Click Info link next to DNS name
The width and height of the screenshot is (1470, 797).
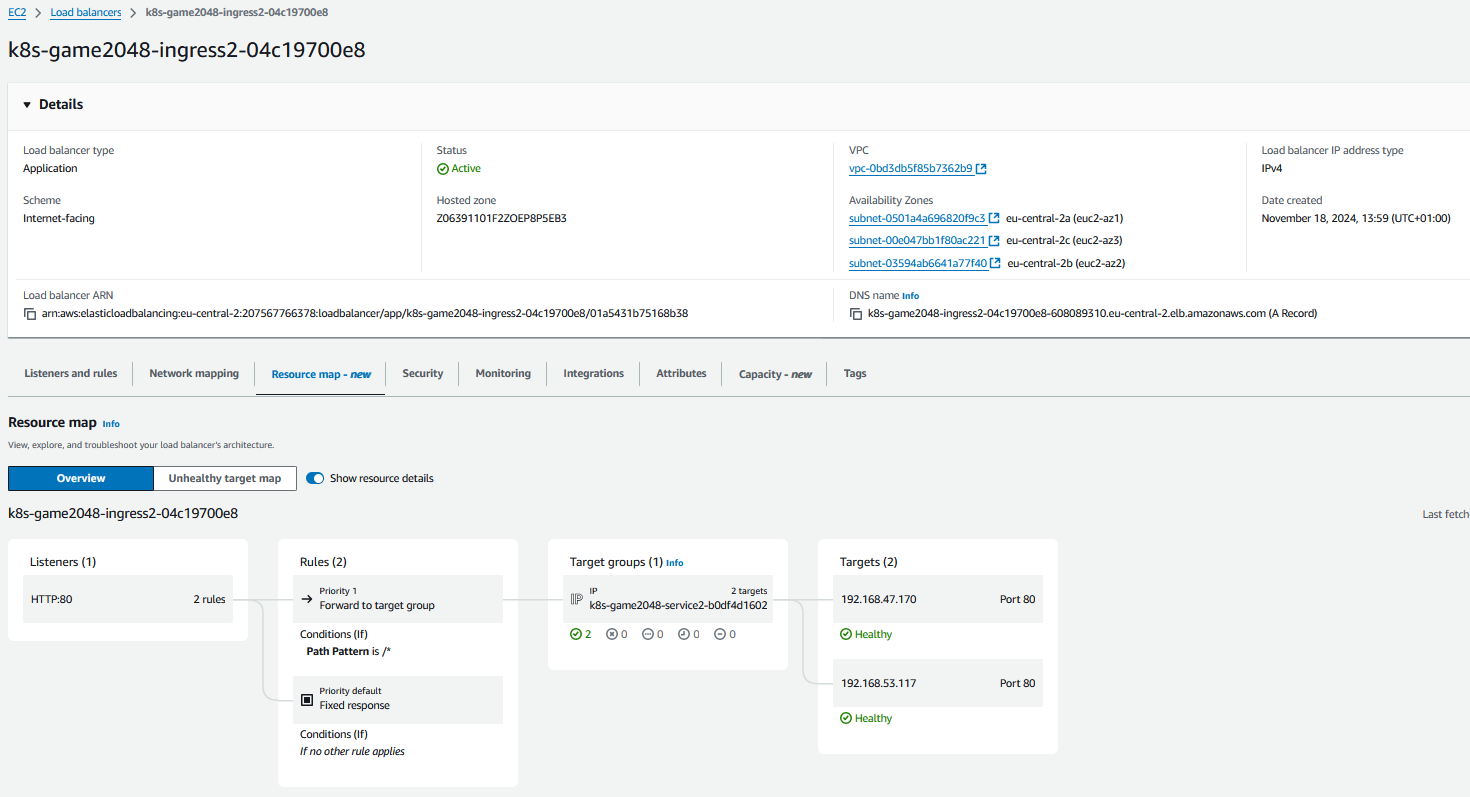pyautogui.click(x=910, y=296)
